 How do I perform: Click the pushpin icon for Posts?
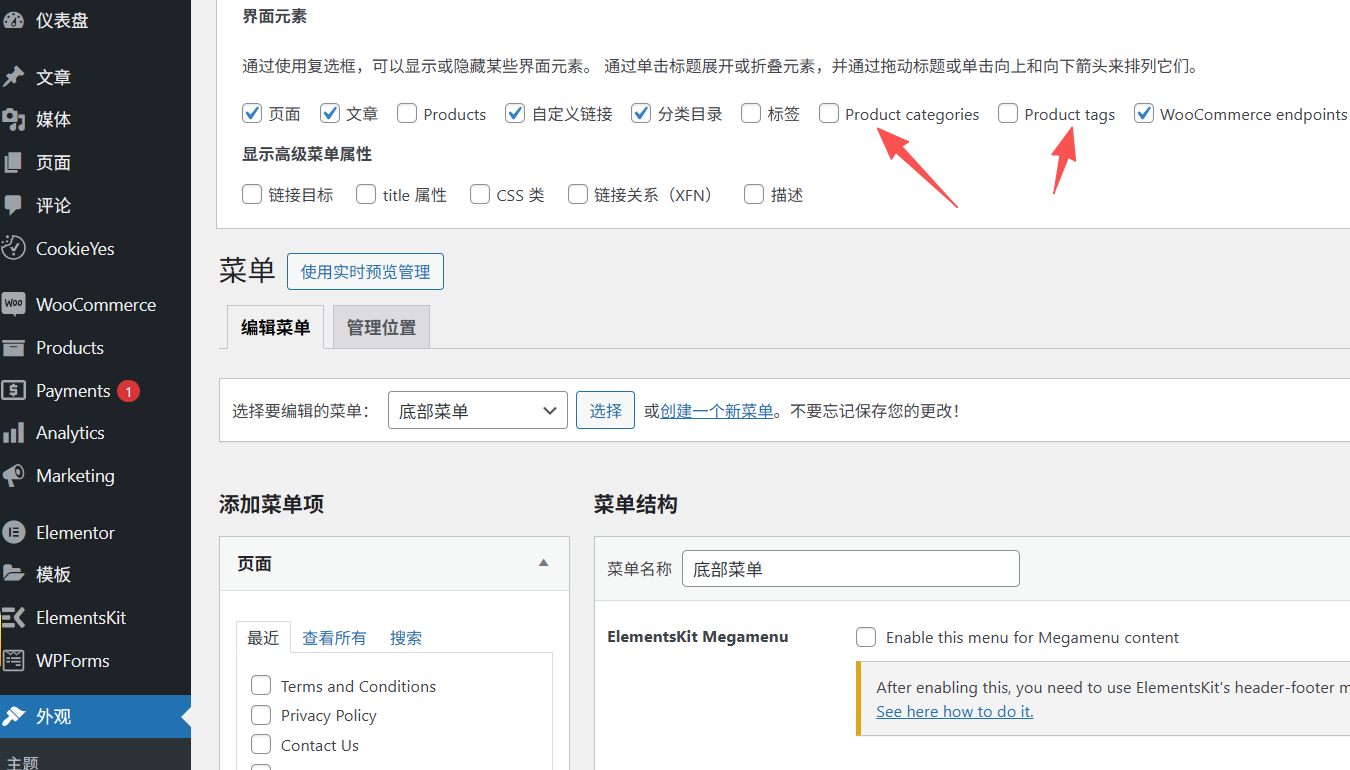(x=14, y=77)
